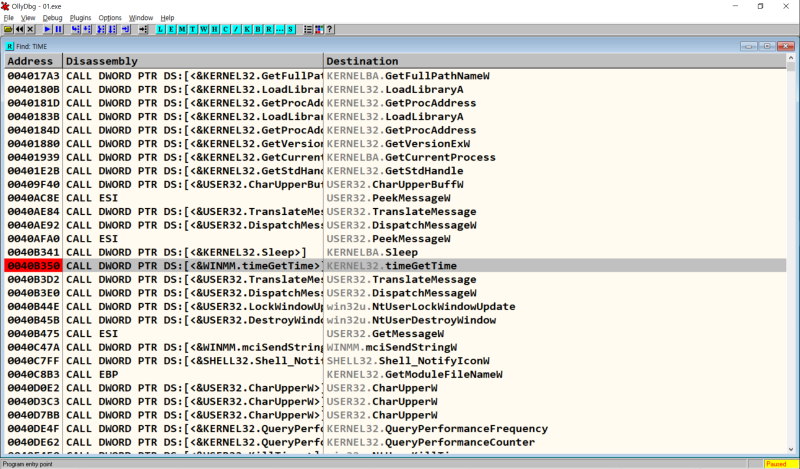This screenshot has width=800, height=469.
Task: Open the Options menu
Action: 110,18
